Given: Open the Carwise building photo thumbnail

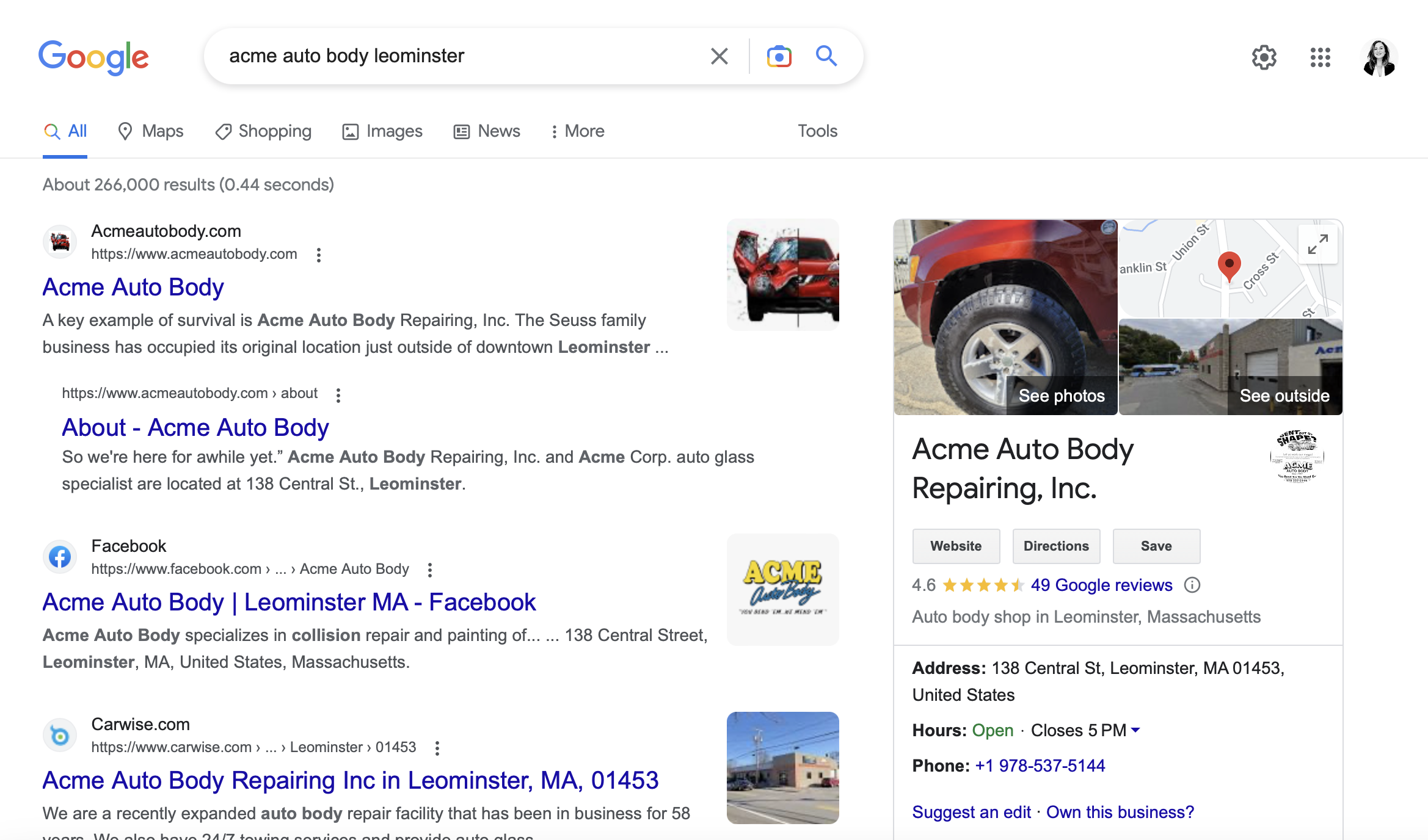Looking at the screenshot, I should pyautogui.click(x=782, y=768).
